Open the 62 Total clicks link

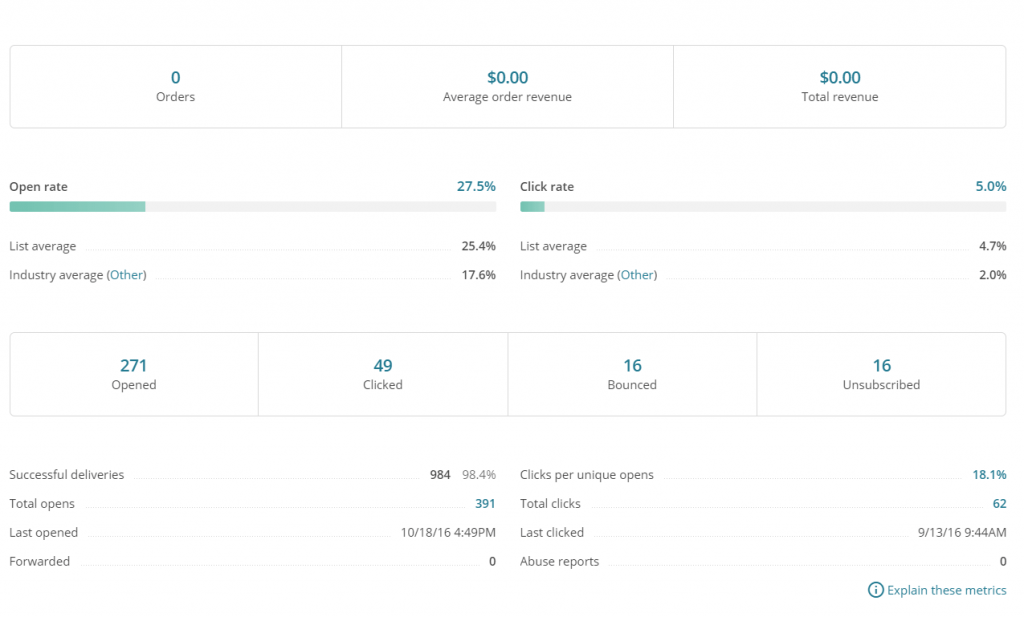[998, 504]
